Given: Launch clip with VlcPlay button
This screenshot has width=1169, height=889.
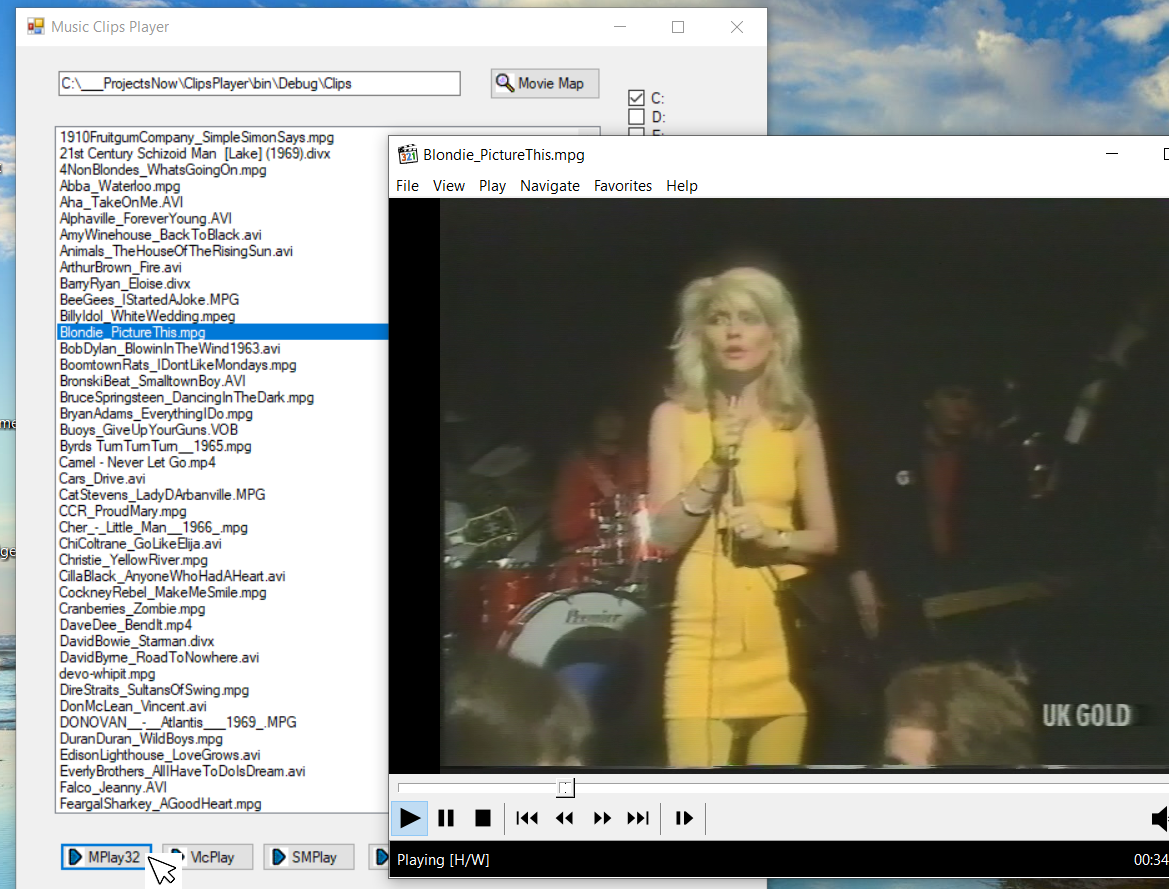Looking at the screenshot, I should click(207, 857).
